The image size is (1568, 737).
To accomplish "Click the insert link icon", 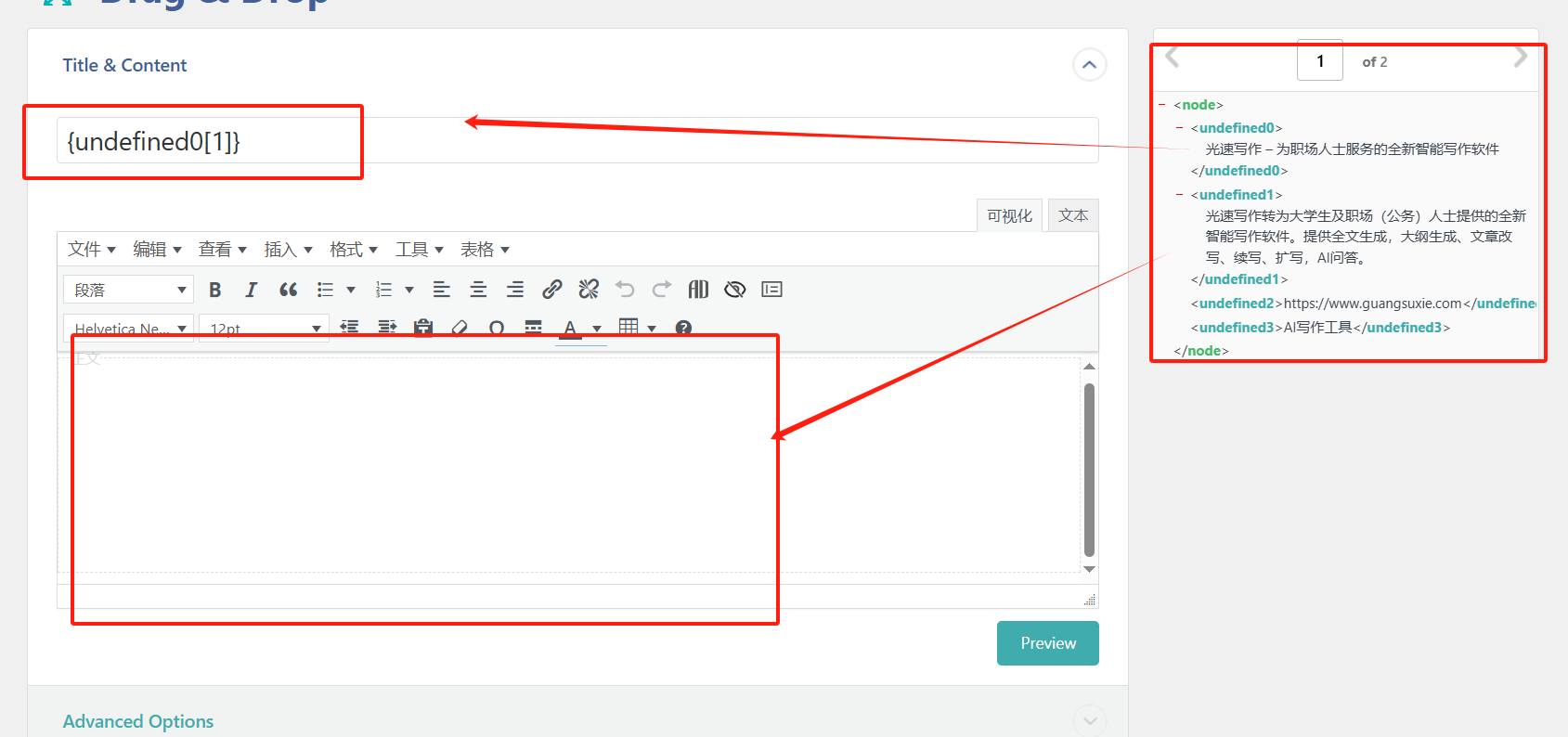I will tap(551, 290).
